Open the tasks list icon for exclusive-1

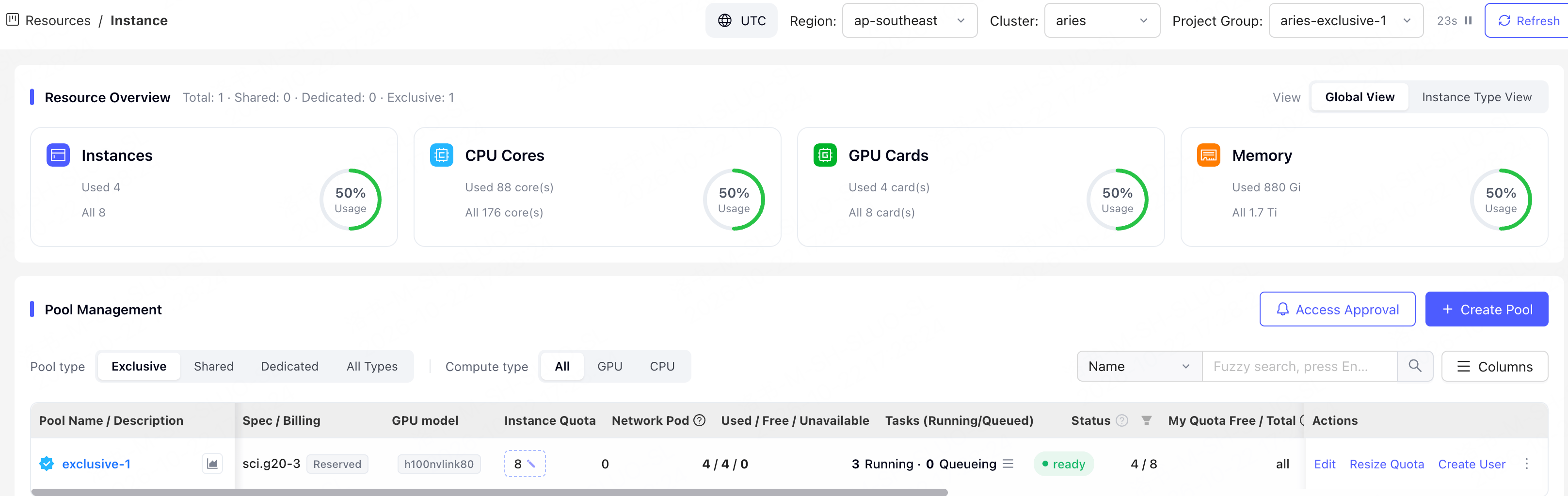tap(1008, 464)
